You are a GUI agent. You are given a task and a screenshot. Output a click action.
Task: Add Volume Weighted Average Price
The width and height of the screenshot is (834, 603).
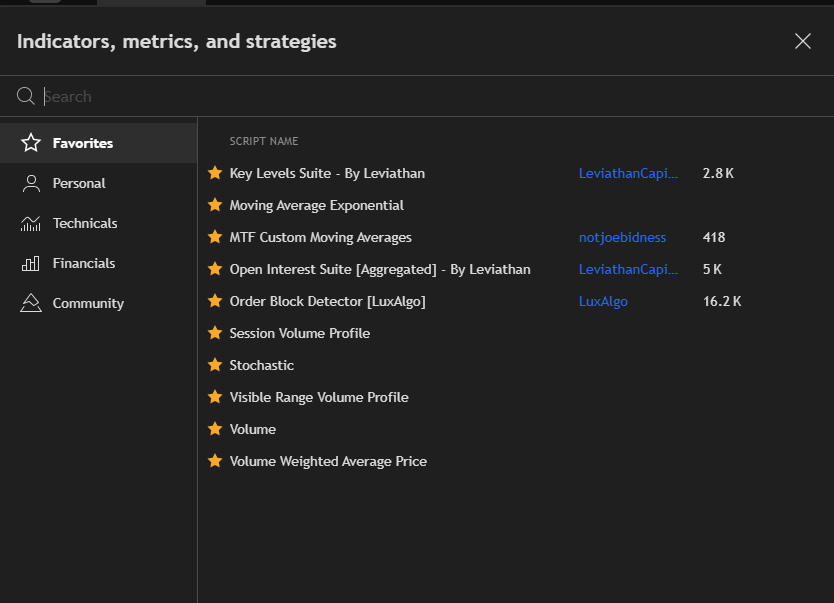(x=328, y=461)
